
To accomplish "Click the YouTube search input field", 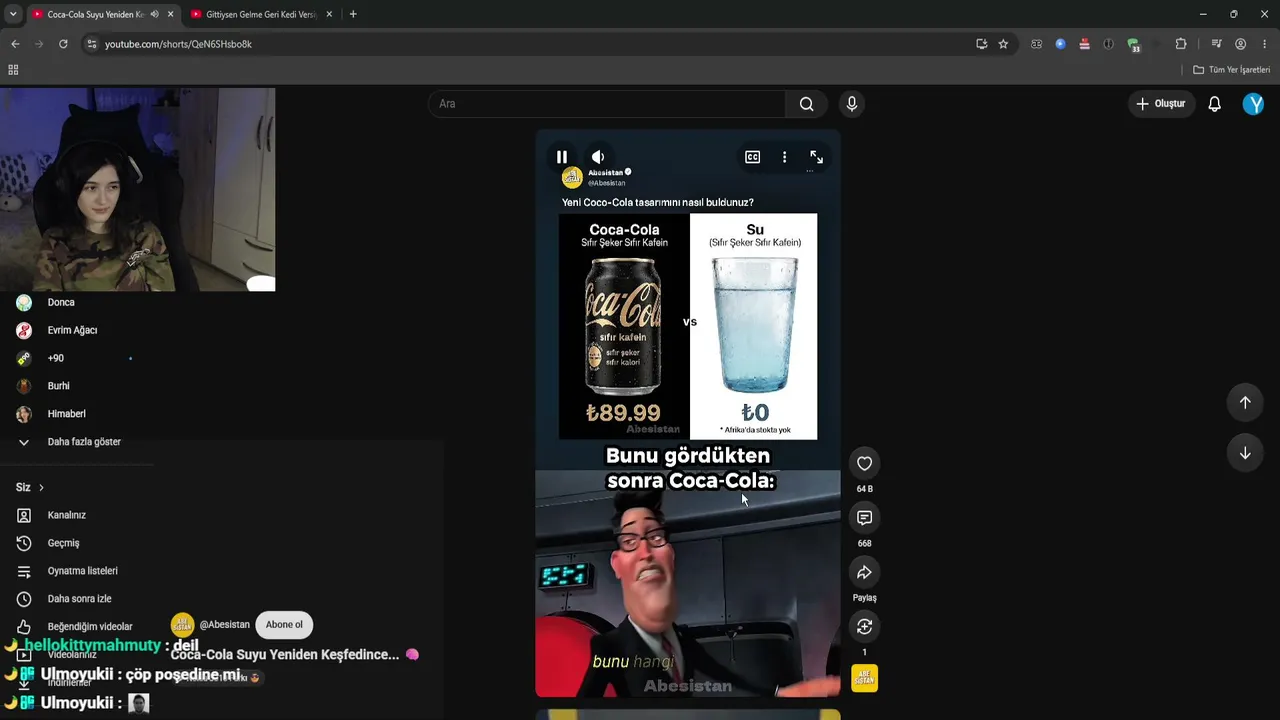I will tap(608, 104).
